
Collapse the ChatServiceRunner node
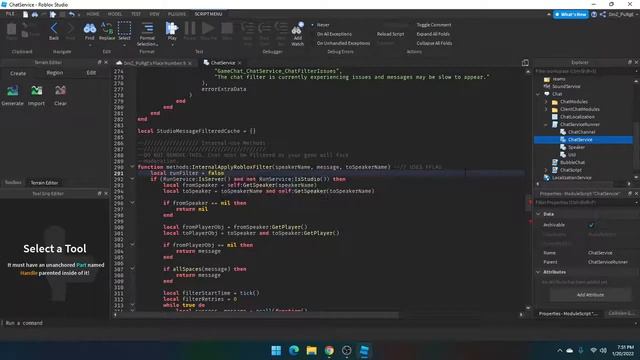pyautogui.click(x=546, y=124)
